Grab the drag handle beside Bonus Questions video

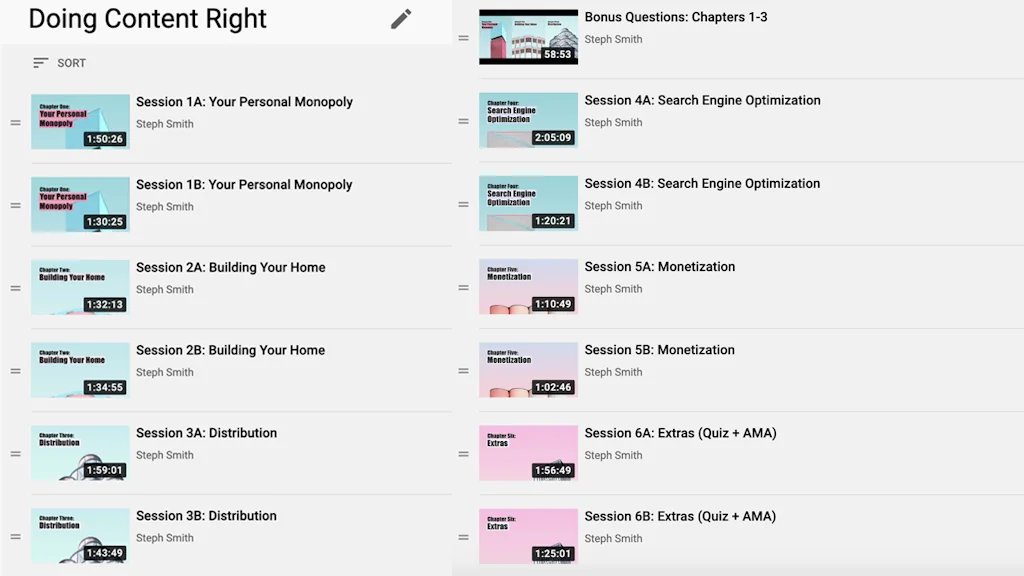pyautogui.click(x=463, y=39)
